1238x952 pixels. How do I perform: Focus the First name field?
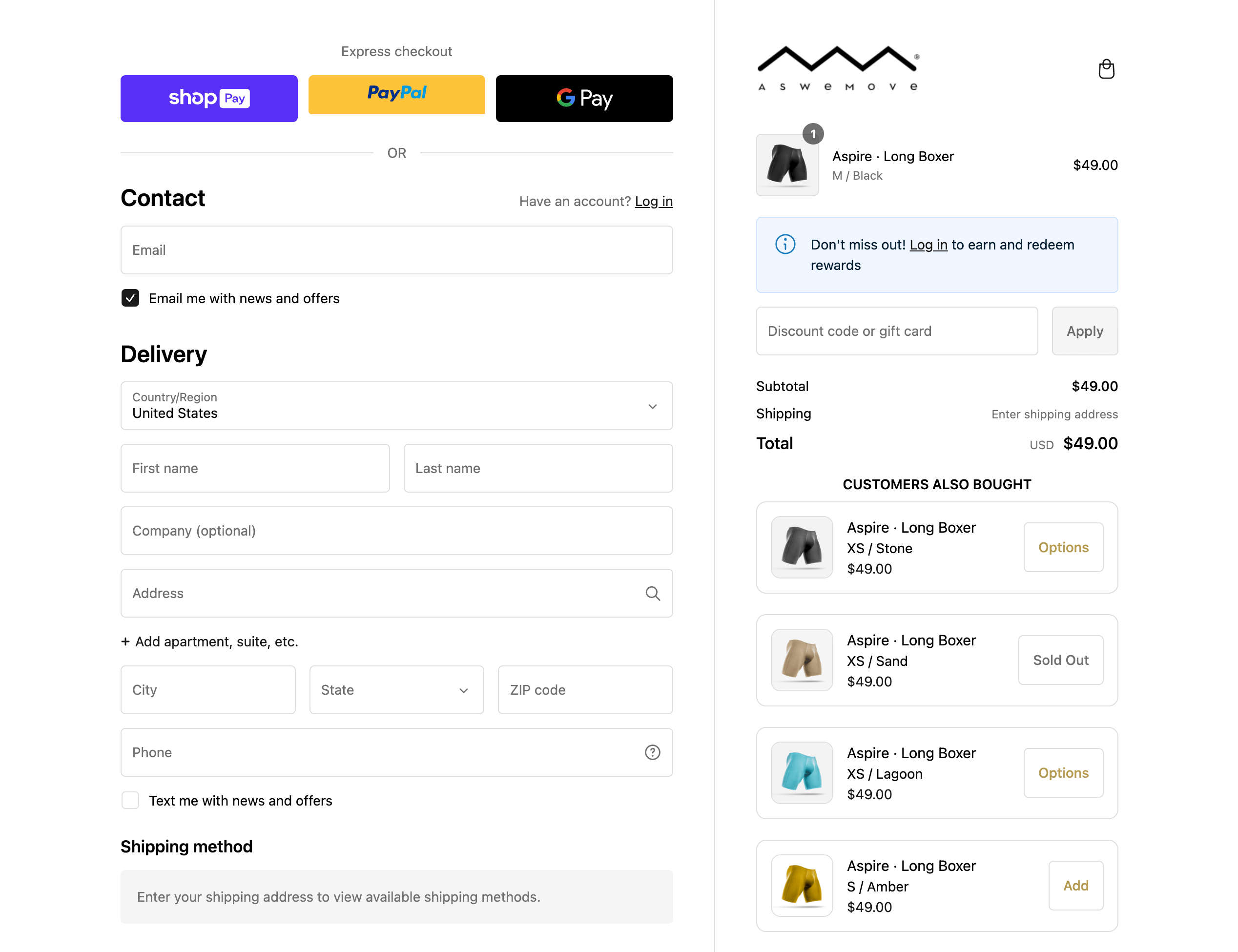tap(255, 468)
